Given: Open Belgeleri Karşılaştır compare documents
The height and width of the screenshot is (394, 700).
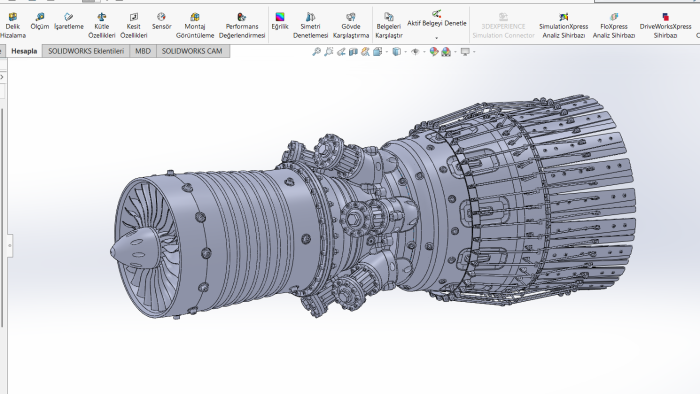Looking at the screenshot, I should [389, 25].
